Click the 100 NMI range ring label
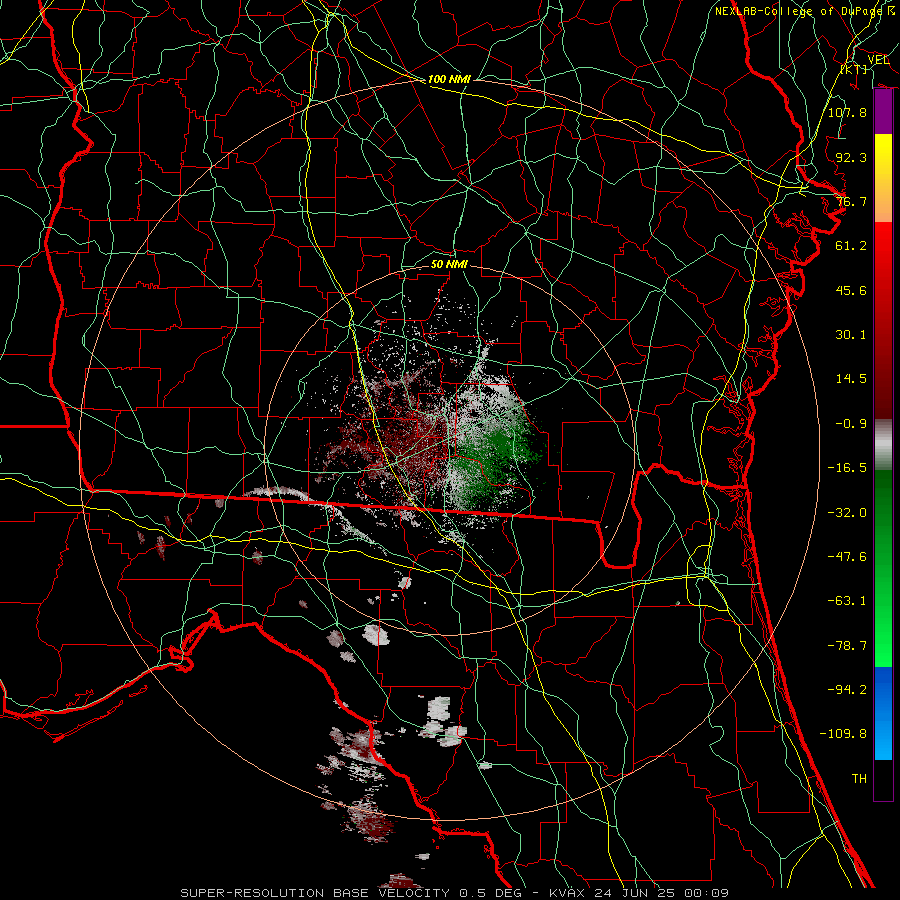Image resolution: width=900 pixels, height=900 pixels. [449, 79]
